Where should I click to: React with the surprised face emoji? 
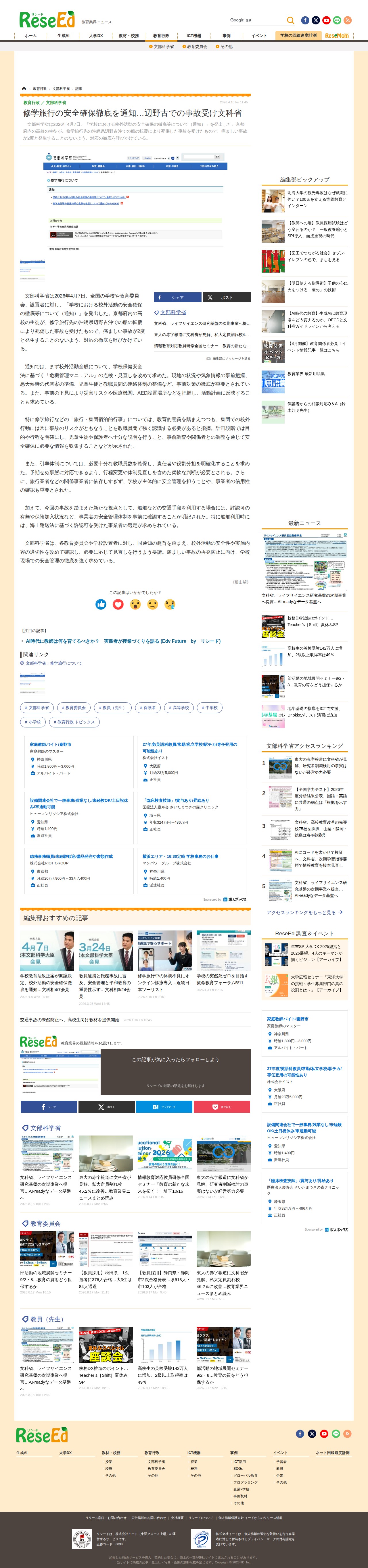(135, 604)
